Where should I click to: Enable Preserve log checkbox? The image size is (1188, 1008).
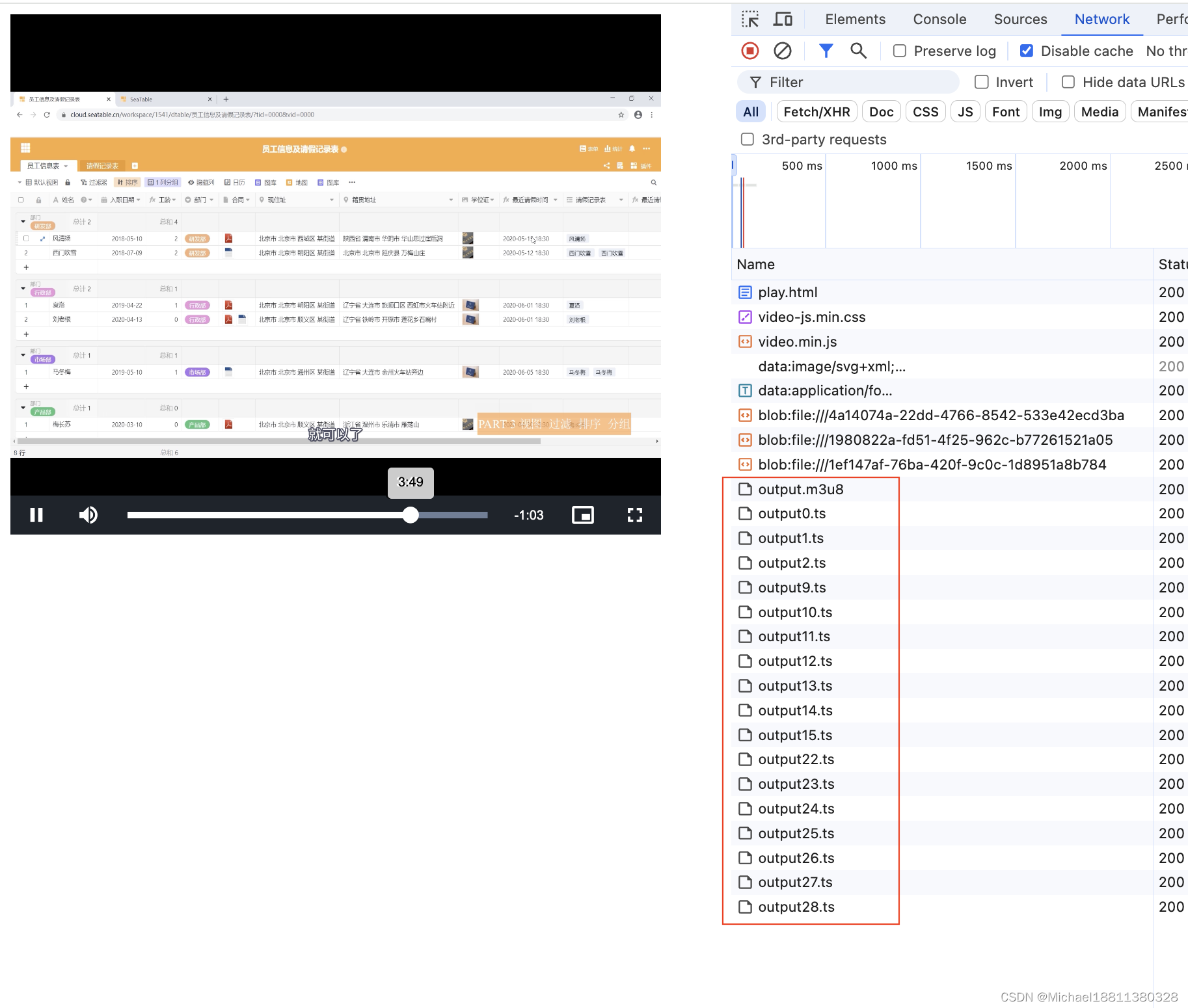coord(900,51)
